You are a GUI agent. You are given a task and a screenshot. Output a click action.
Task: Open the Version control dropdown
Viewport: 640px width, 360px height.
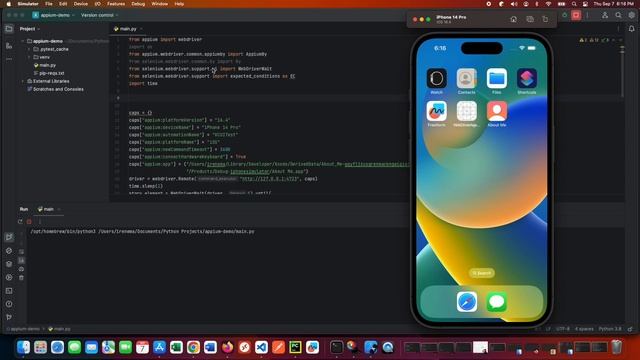click(x=99, y=15)
